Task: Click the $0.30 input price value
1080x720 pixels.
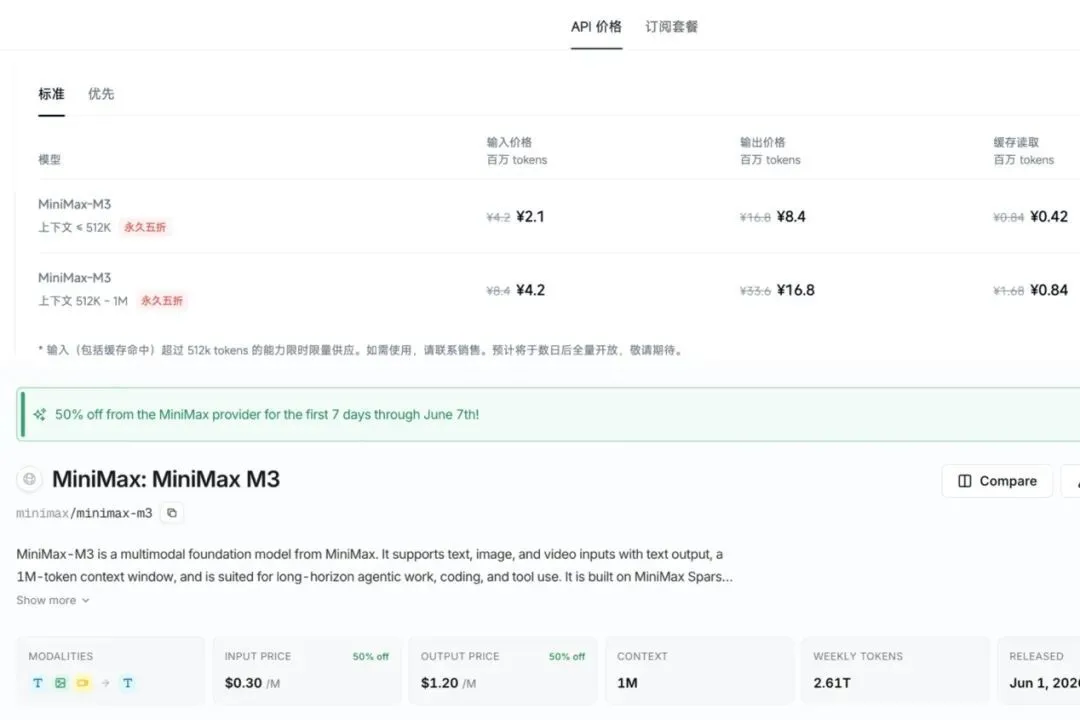Action: (243, 683)
